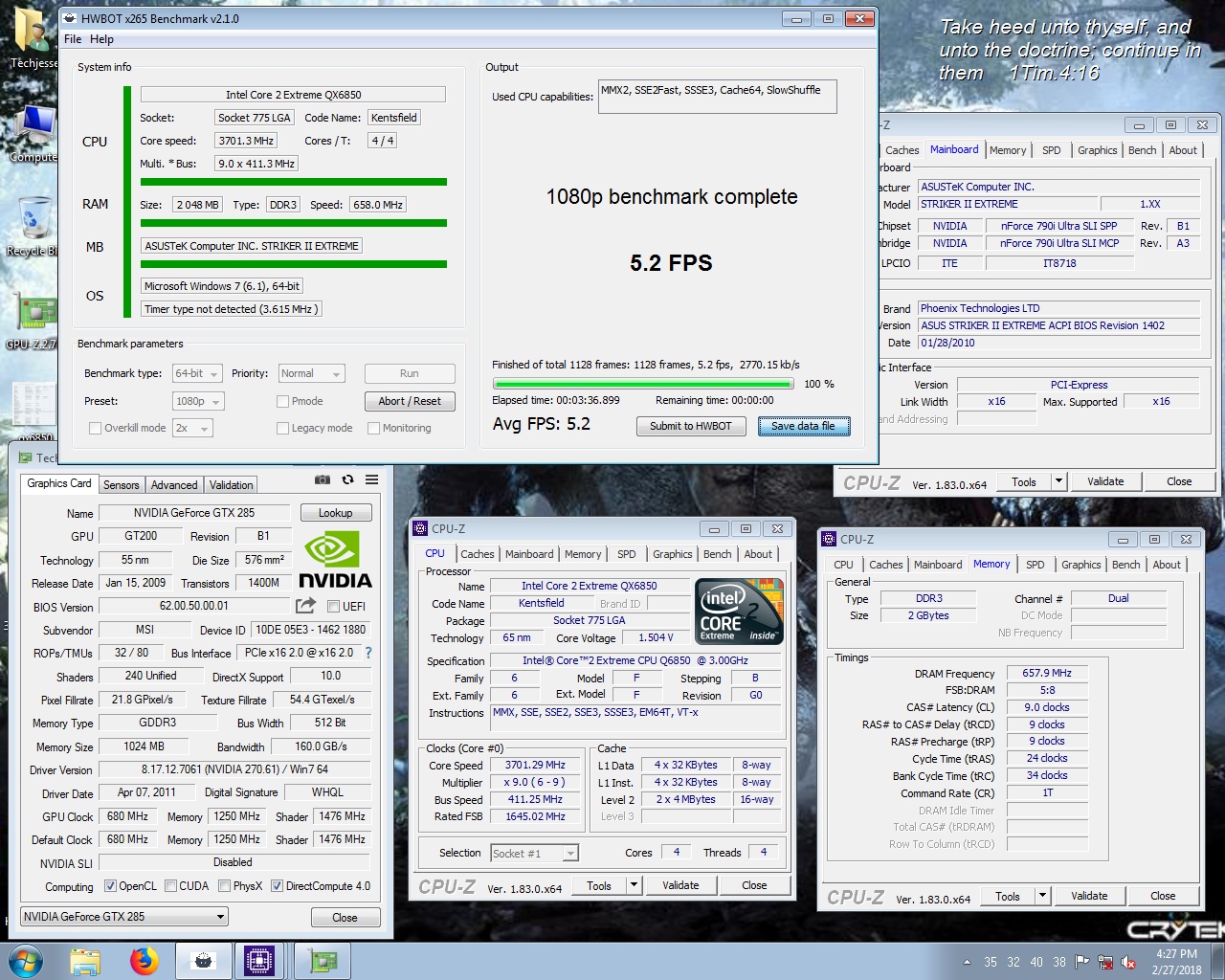
Task: Toggle the OpenCL checkbox
Action: click(x=110, y=886)
